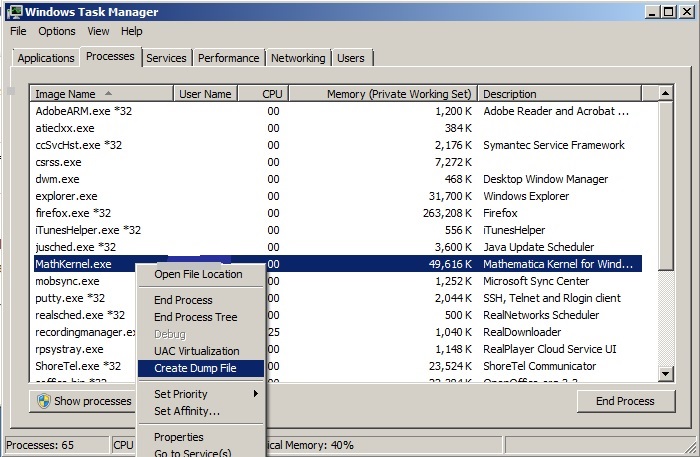700x457 pixels.
Task: Open the Options menu
Action: 57,31
